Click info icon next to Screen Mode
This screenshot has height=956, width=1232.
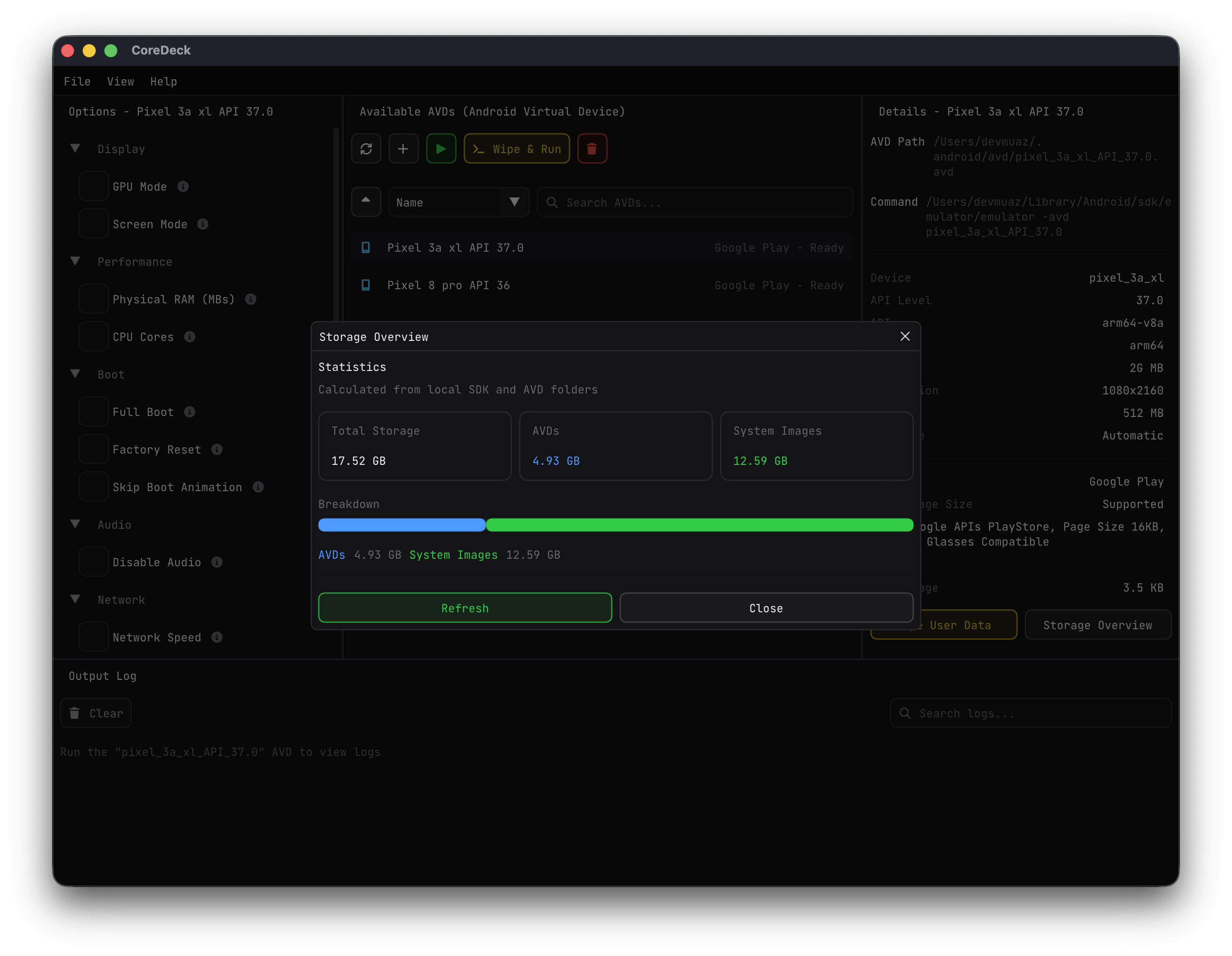pyautogui.click(x=203, y=224)
